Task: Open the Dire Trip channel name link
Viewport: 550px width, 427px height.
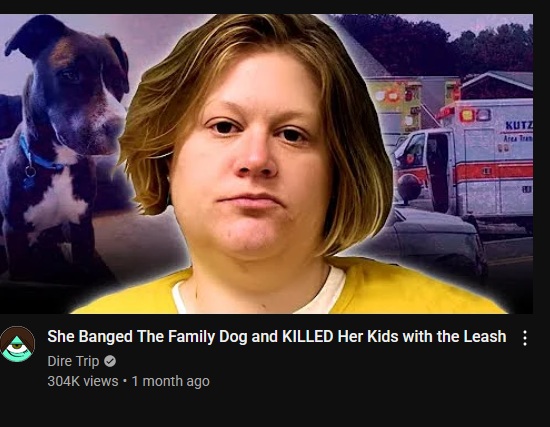Action: click(73, 361)
